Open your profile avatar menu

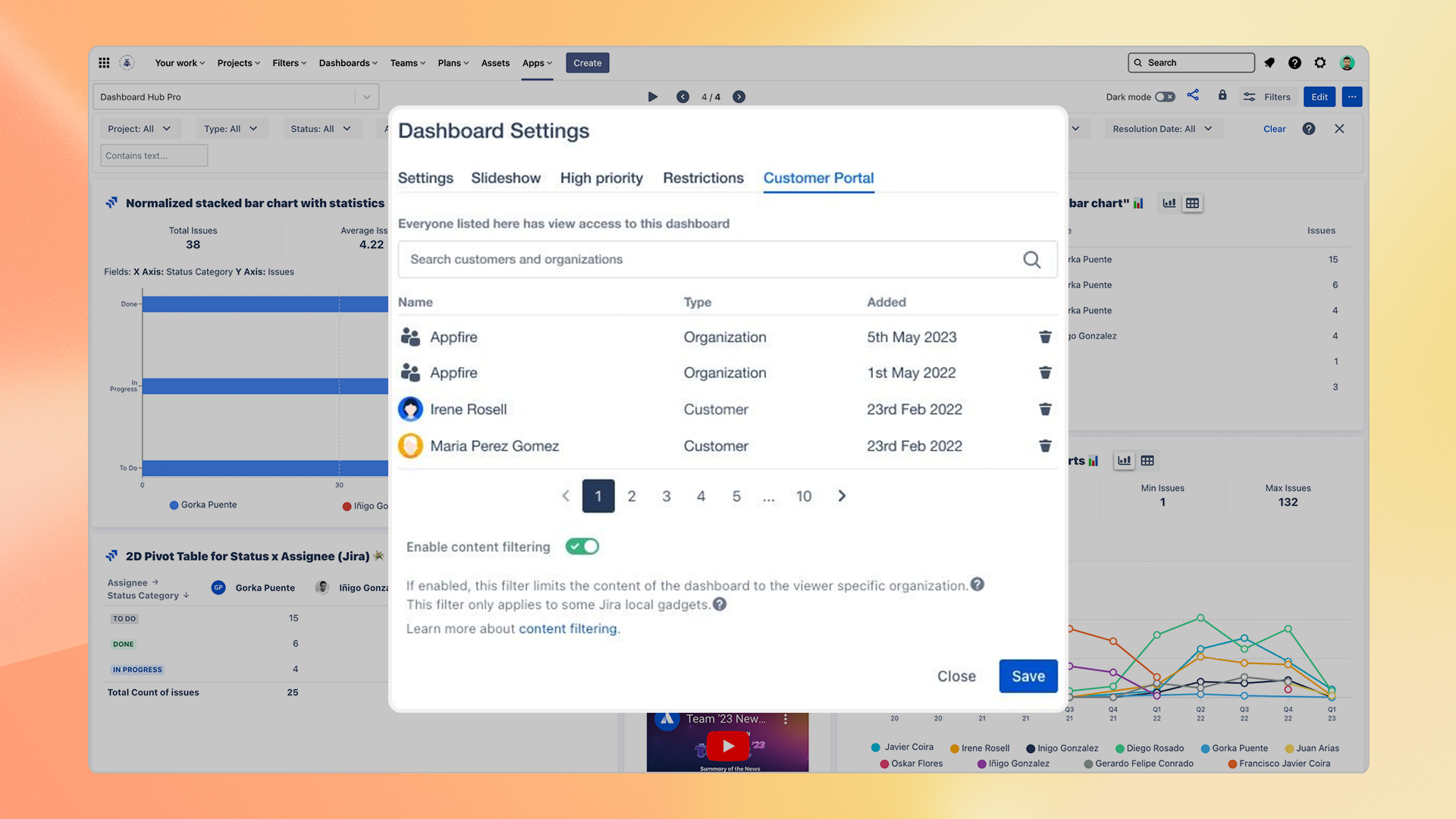tap(1347, 63)
